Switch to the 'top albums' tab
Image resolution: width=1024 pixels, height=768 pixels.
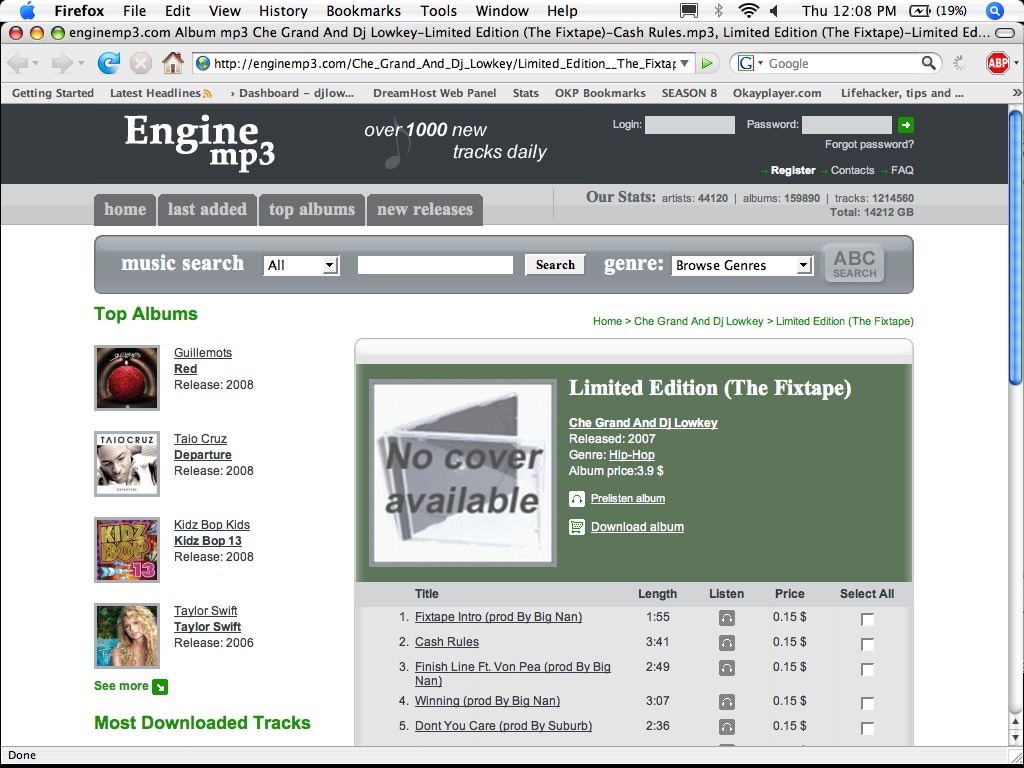pyautogui.click(x=312, y=210)
